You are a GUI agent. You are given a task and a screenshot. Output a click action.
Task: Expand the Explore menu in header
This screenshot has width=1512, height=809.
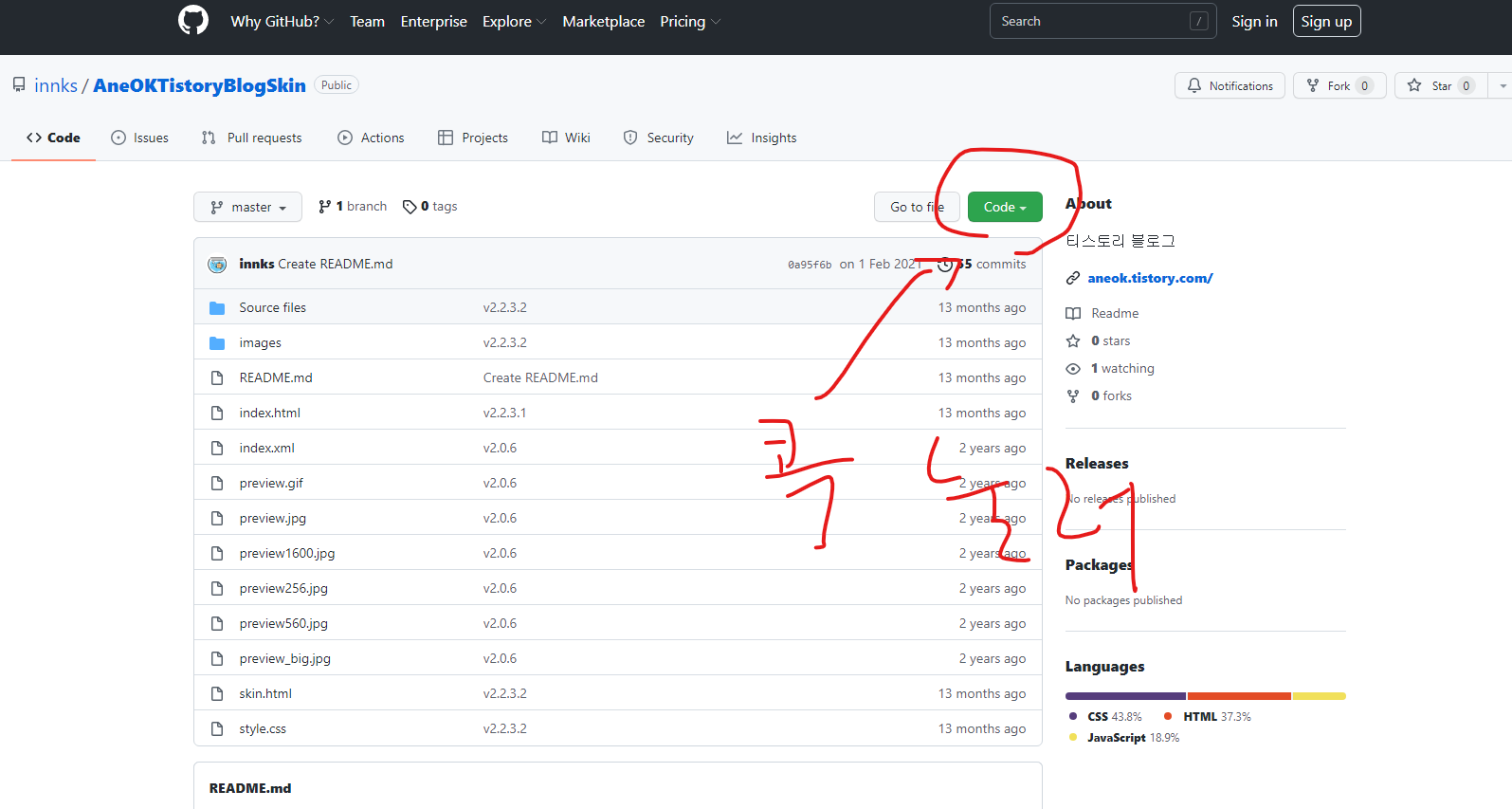tap(514, 21)
